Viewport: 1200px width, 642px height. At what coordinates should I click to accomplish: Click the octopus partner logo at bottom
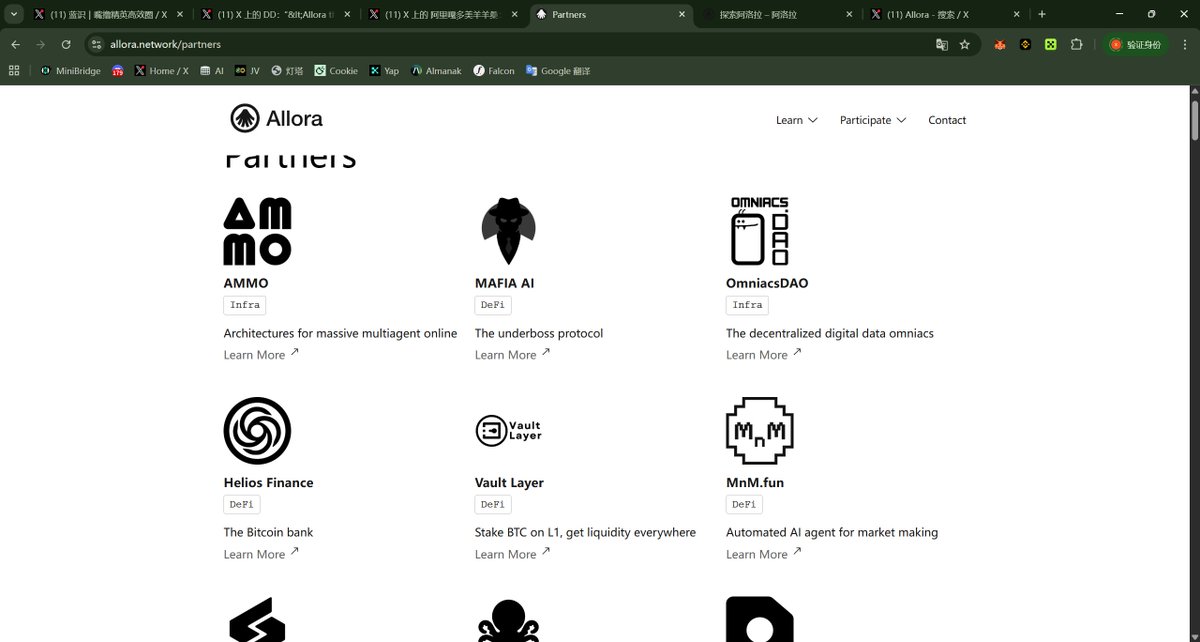pos(509,620)
